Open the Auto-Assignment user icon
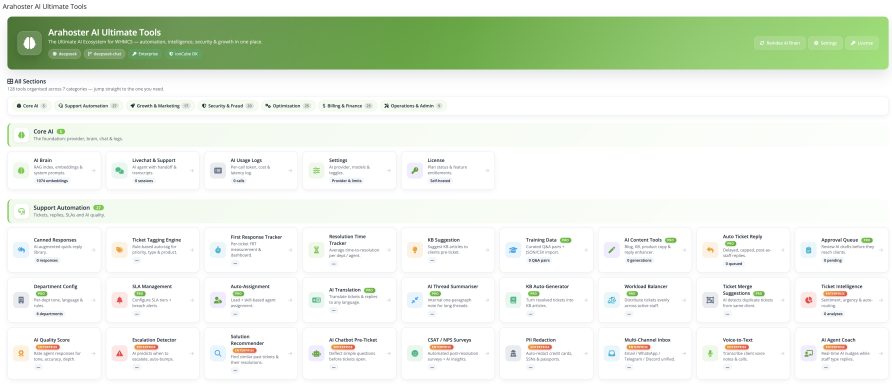Image resolution: width=892 pixels, height=384 pixels. 218,300
